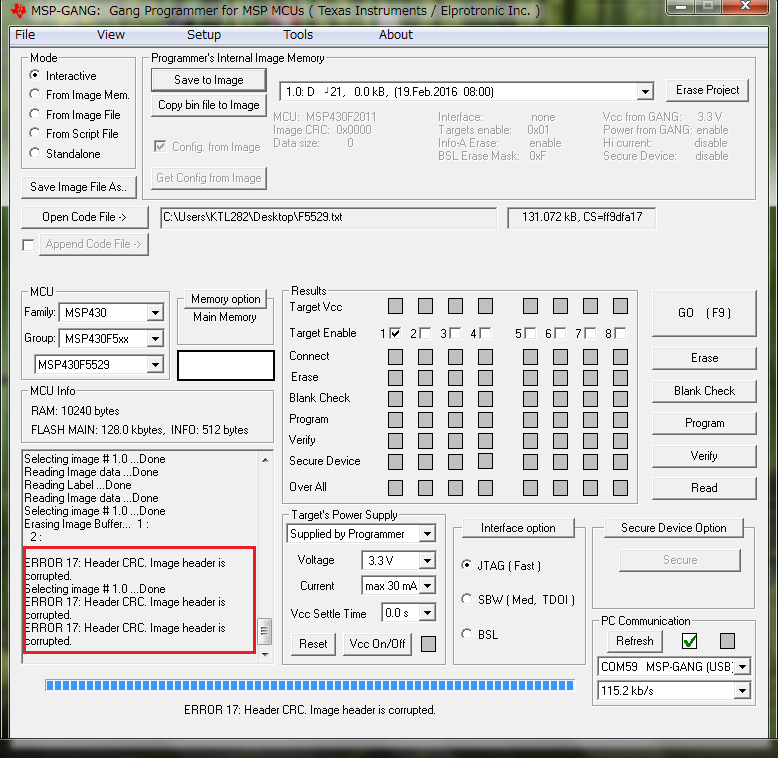Expand the image selection dropdown
This screenshot has height=758, width=778.
pyautogui.click(x=645, y=92)
